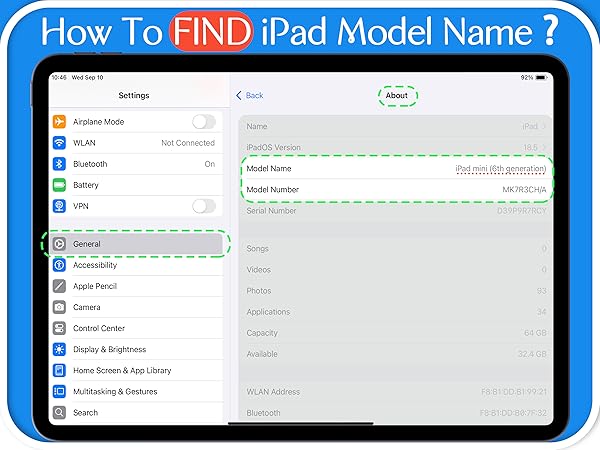Select the Model Name row
Screen dimensions: 600x450
396,168
